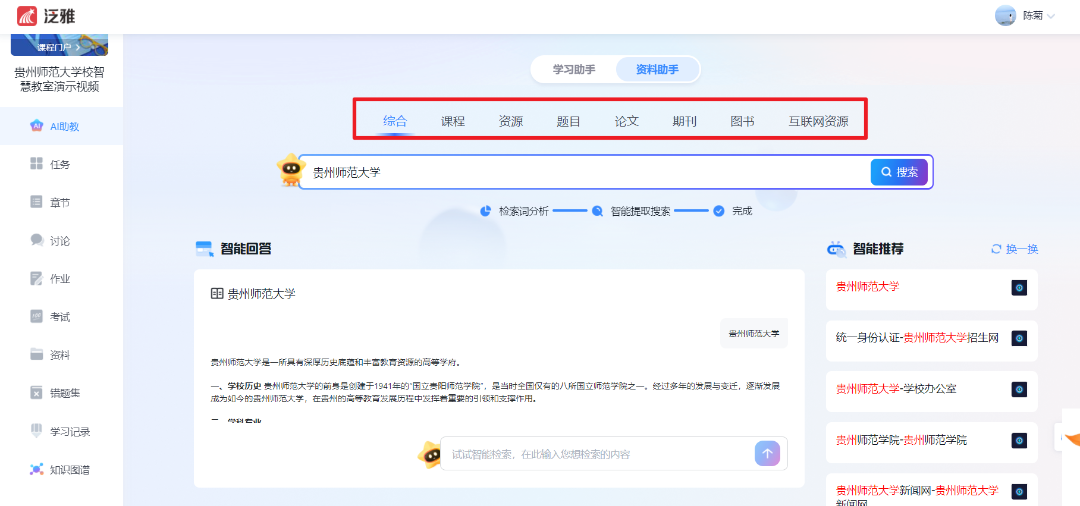Open 贵州师范大学-学校办公室 link
Image resolution: width=1080 pixels, height=506 pixels.
coord(895,389)
